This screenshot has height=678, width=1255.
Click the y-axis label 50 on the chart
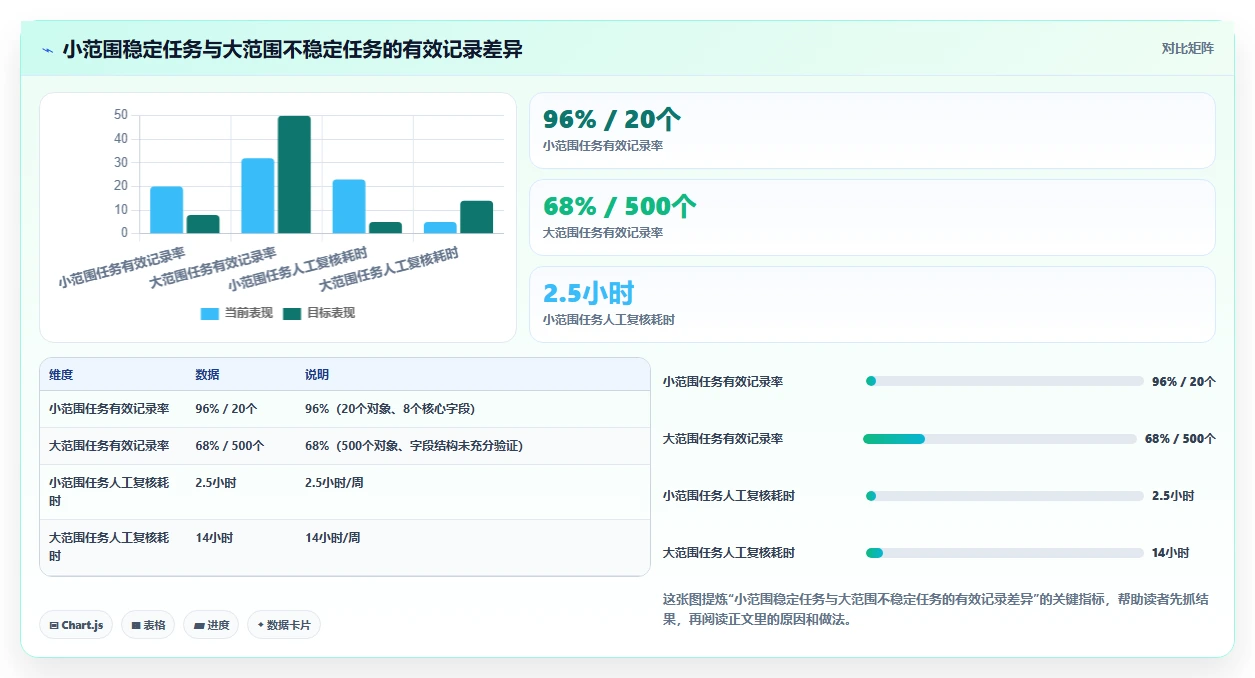pyautogui.click(x=121, y=115)
